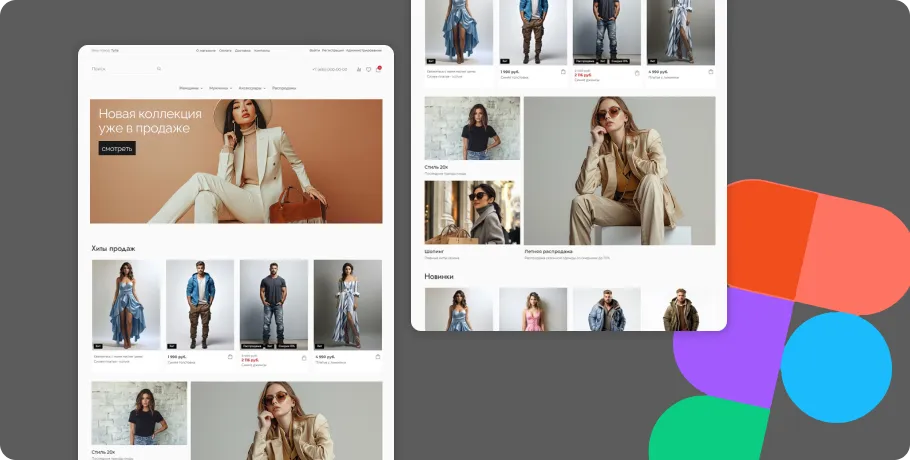Add the 1 990 руб. blue jacket to cart
Screen dimensions: 910x460
coord(229,356)
